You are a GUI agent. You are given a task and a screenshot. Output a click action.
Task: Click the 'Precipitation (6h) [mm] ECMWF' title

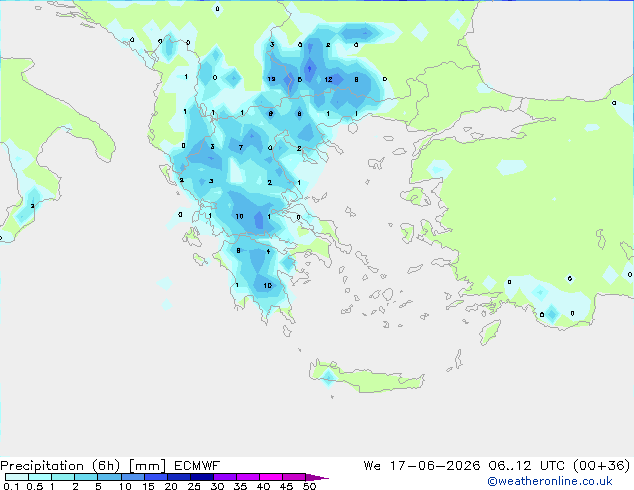pos(110,466)
